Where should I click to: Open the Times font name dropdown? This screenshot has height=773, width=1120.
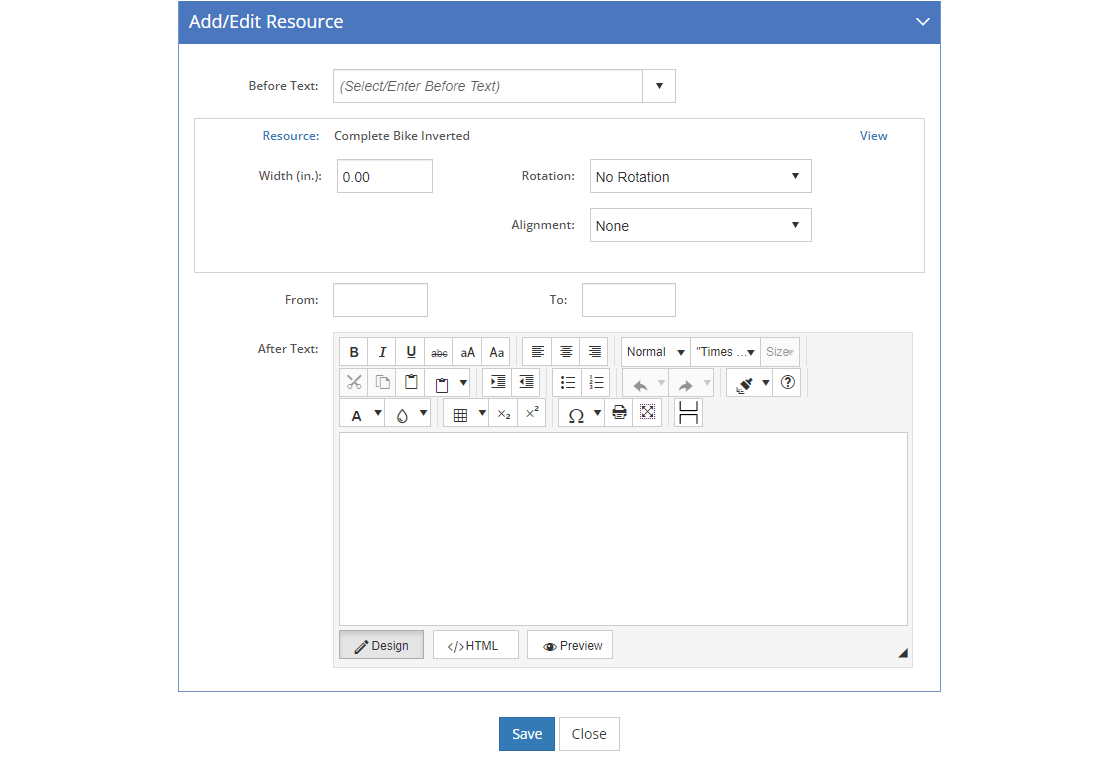point(726,352)
